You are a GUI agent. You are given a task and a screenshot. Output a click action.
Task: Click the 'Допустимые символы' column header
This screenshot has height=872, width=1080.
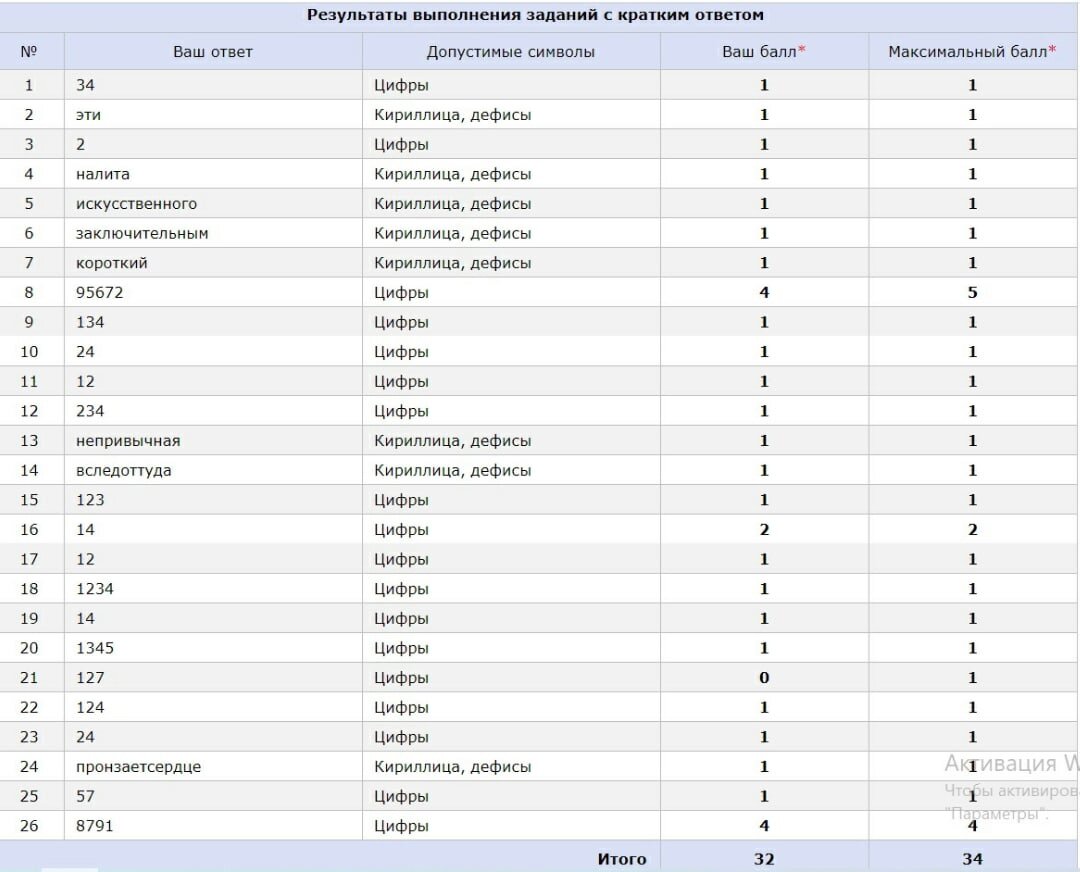[x=510, y=52]
